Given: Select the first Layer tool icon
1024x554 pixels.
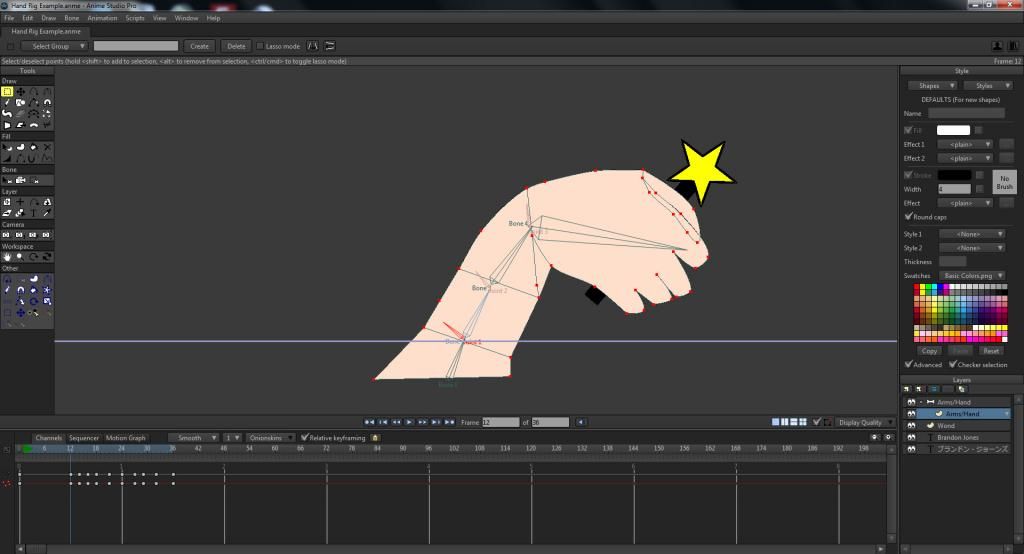Looking at the screenshot, I should 7,202.
